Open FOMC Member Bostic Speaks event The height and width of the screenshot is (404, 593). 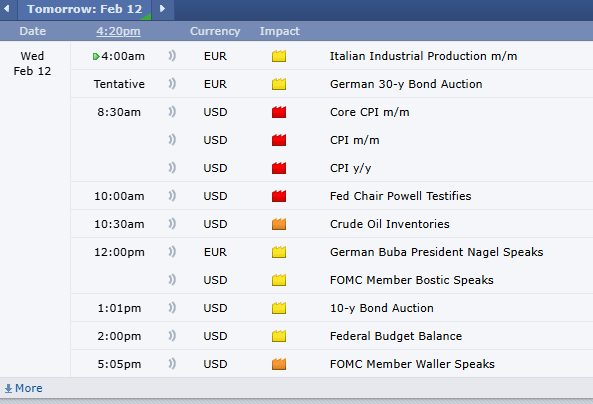(x=411, y=280)
